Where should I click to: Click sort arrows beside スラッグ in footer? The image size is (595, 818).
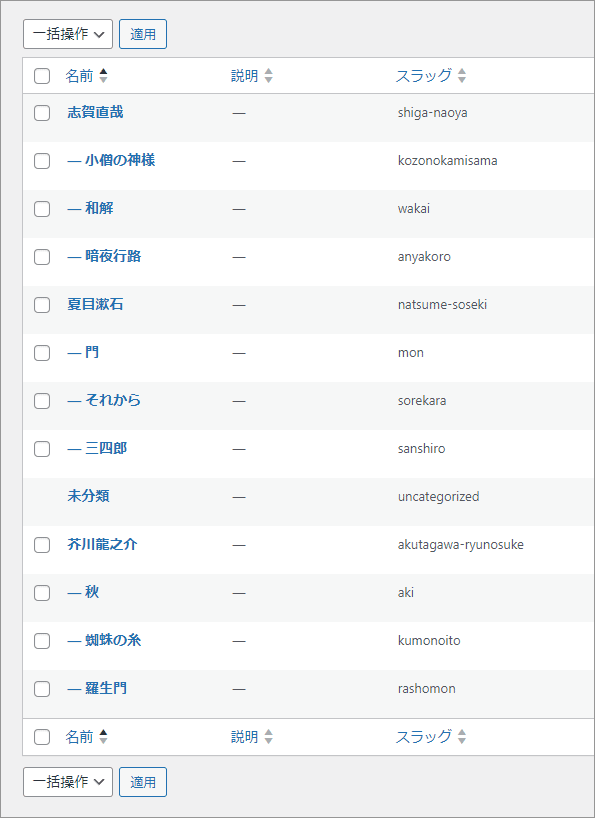462,737
